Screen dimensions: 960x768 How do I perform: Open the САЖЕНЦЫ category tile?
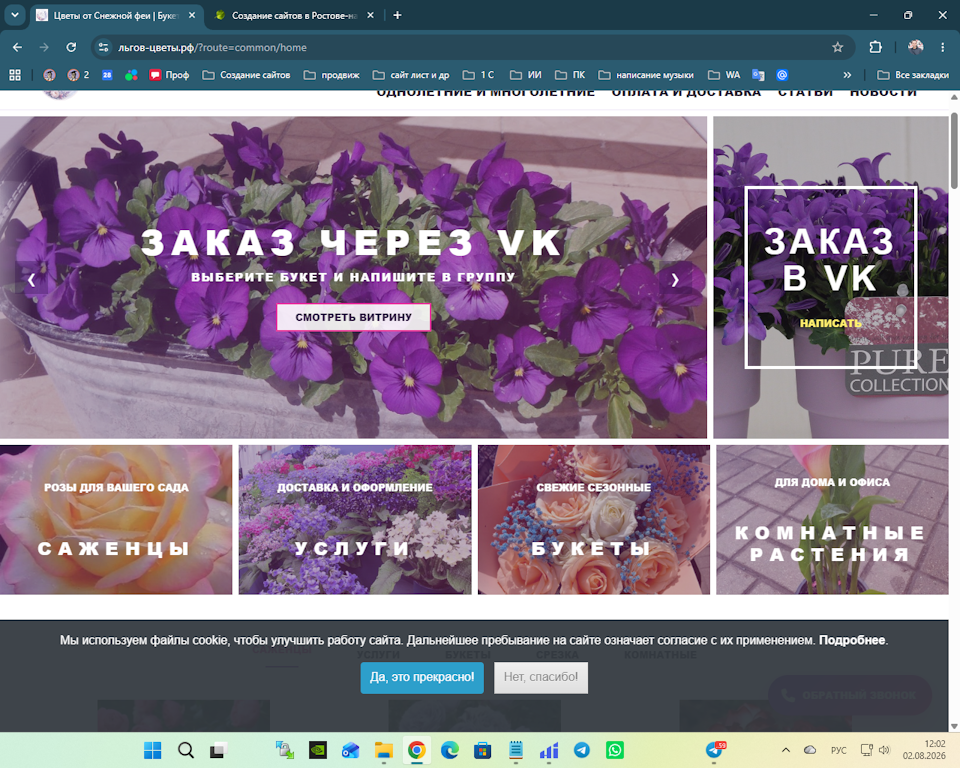pos(116,519)
